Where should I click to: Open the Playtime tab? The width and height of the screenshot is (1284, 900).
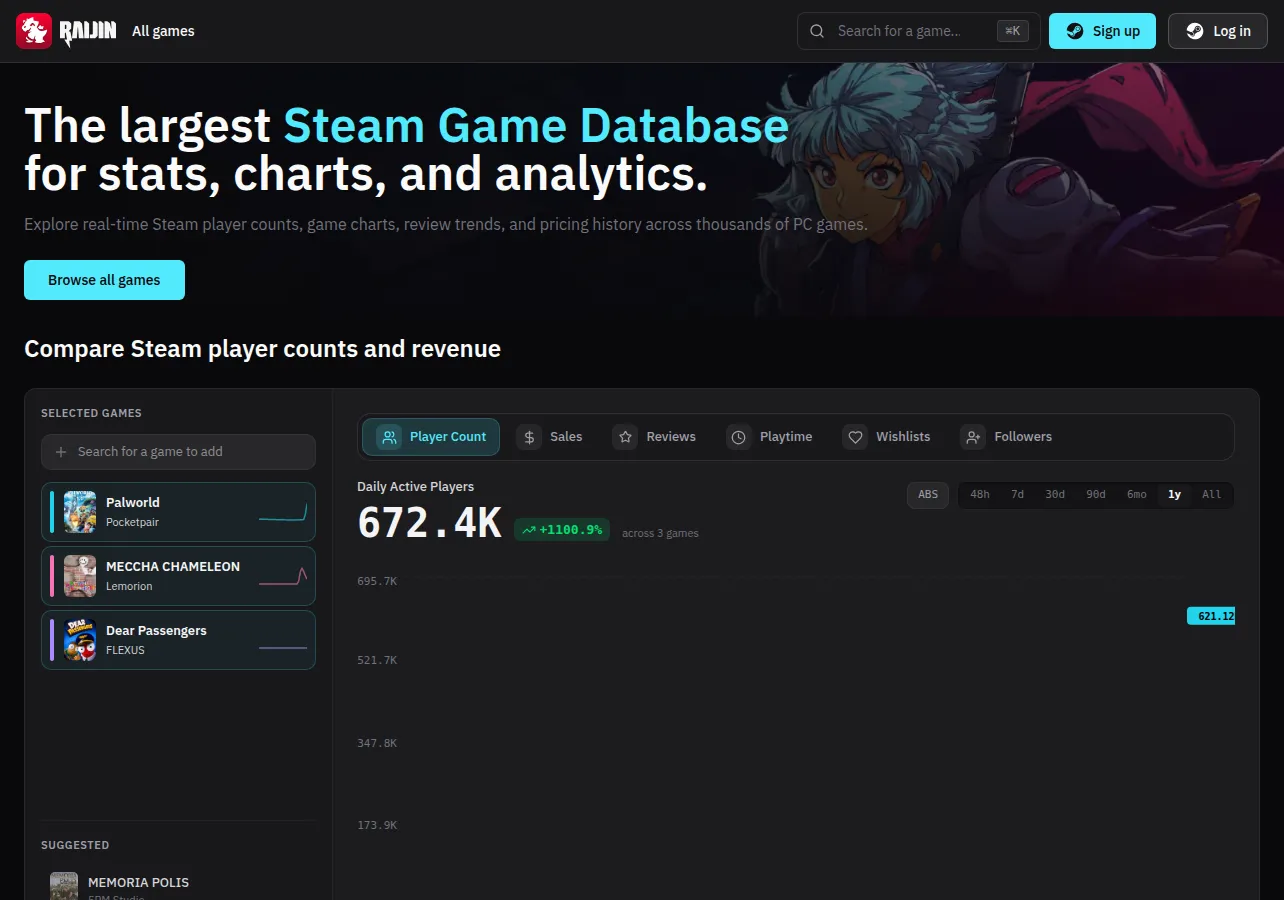tap(770, 437)
